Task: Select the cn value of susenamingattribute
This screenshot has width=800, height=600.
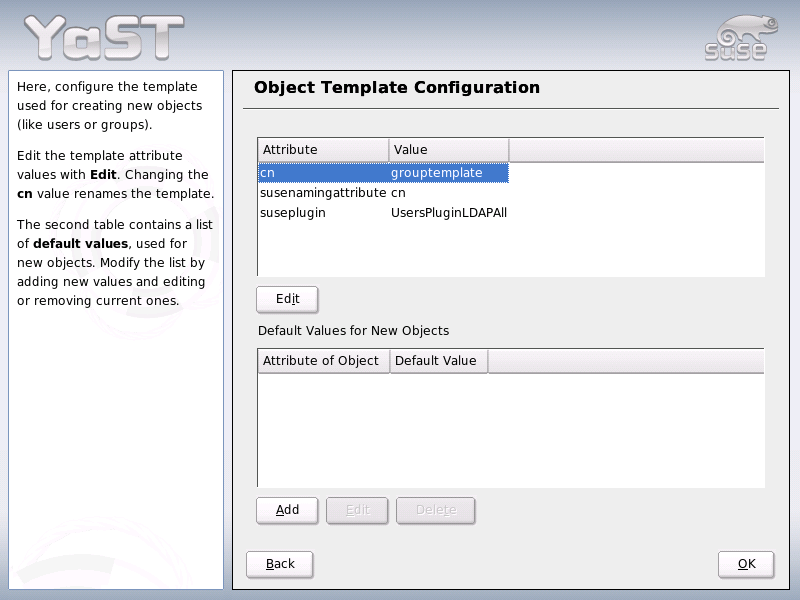Action: point(398,193)
